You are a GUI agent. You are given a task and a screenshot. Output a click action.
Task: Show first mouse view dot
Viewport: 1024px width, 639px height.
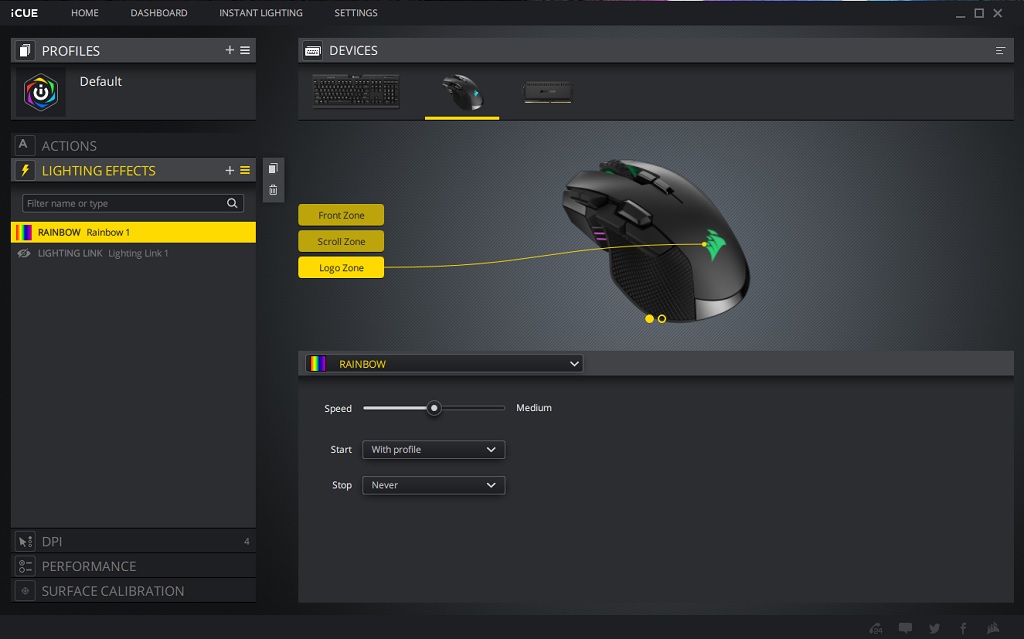[x=649, y=319]
